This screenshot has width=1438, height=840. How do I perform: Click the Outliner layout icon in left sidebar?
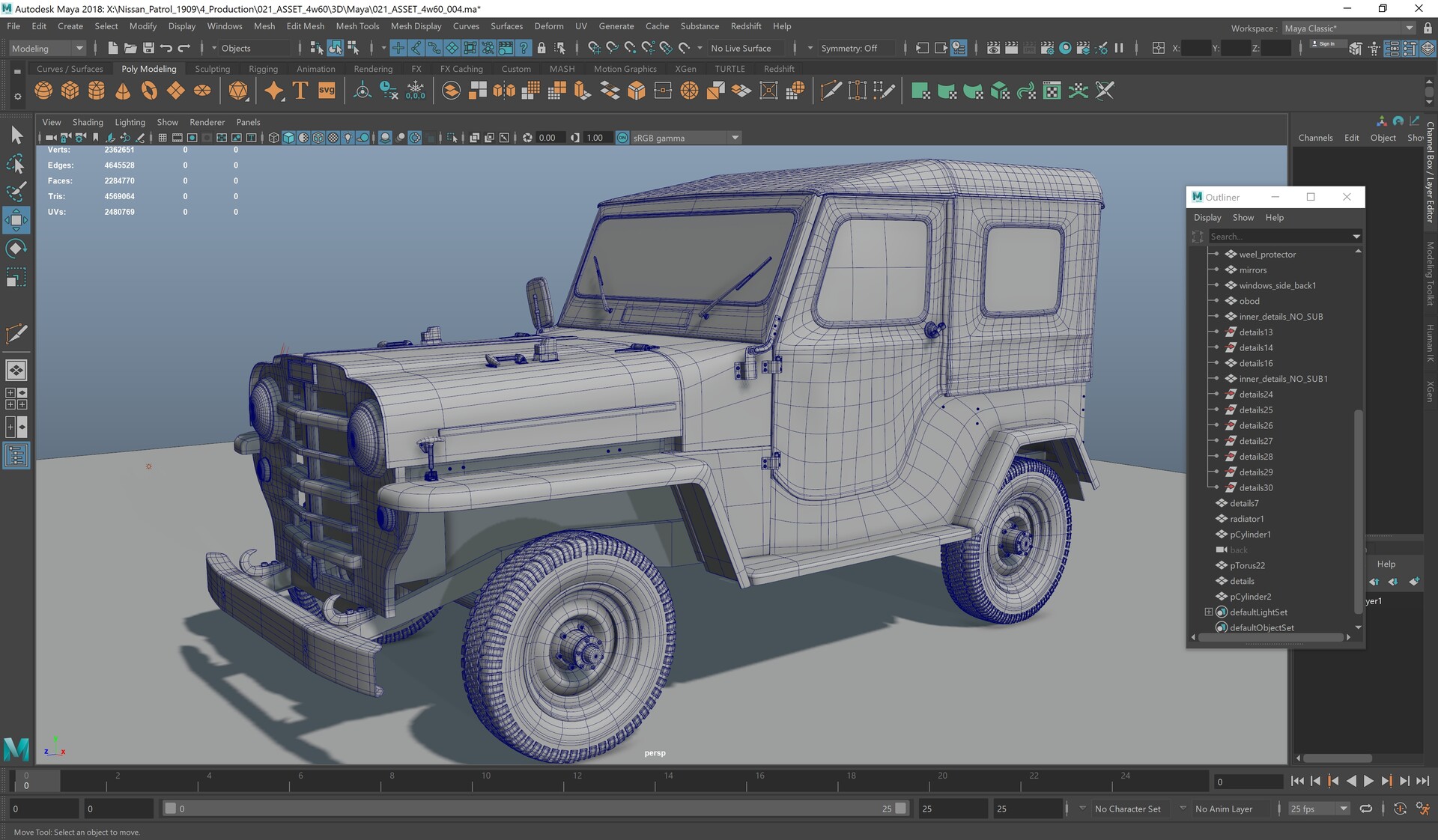click(16, 455)
